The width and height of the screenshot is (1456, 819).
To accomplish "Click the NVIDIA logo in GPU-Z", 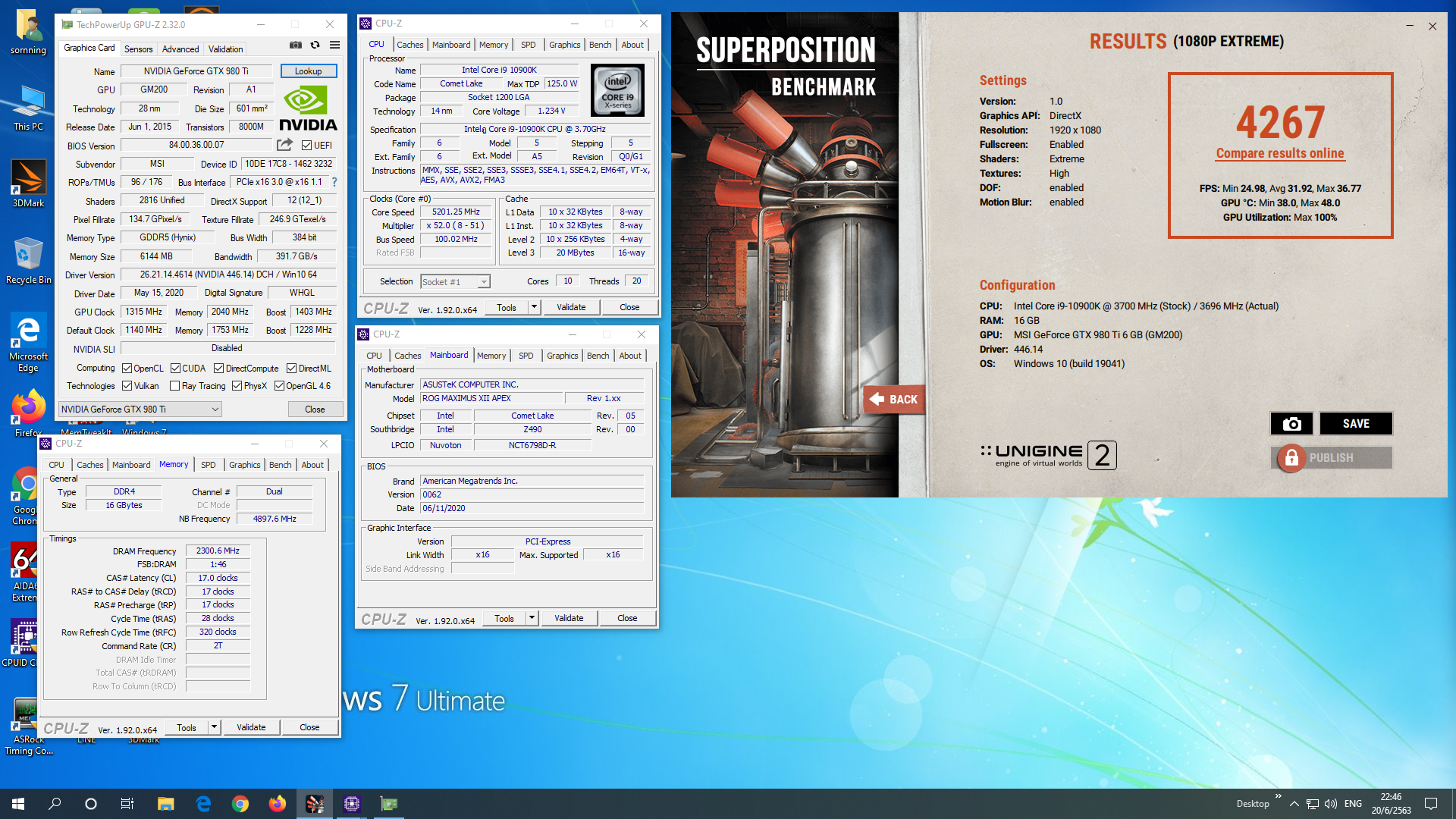I will 308,109.
